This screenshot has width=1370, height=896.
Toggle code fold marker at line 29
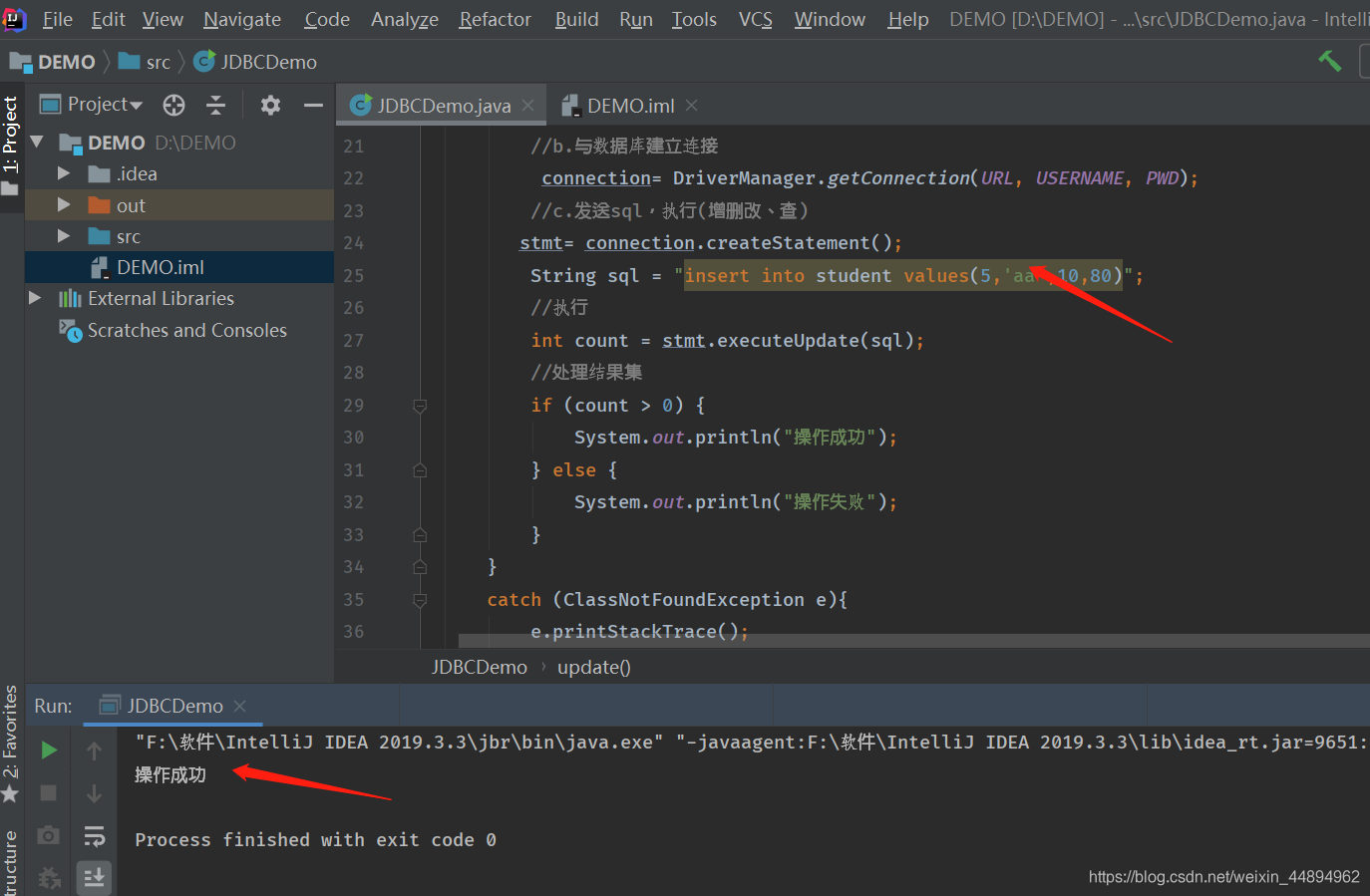tap(420, 406)
